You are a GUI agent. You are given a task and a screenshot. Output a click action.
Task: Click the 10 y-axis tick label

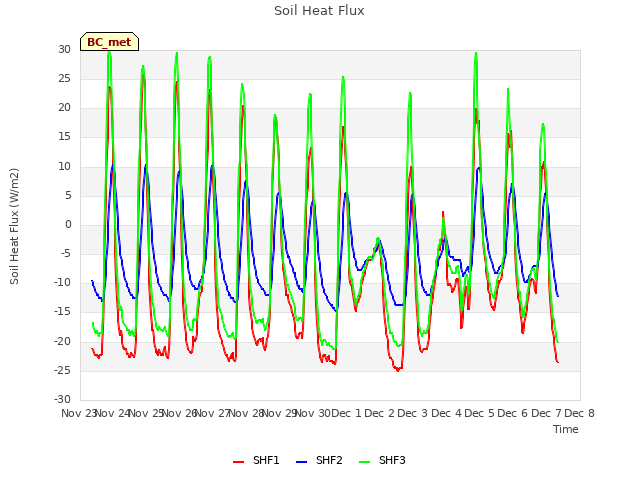coord(64,167)
